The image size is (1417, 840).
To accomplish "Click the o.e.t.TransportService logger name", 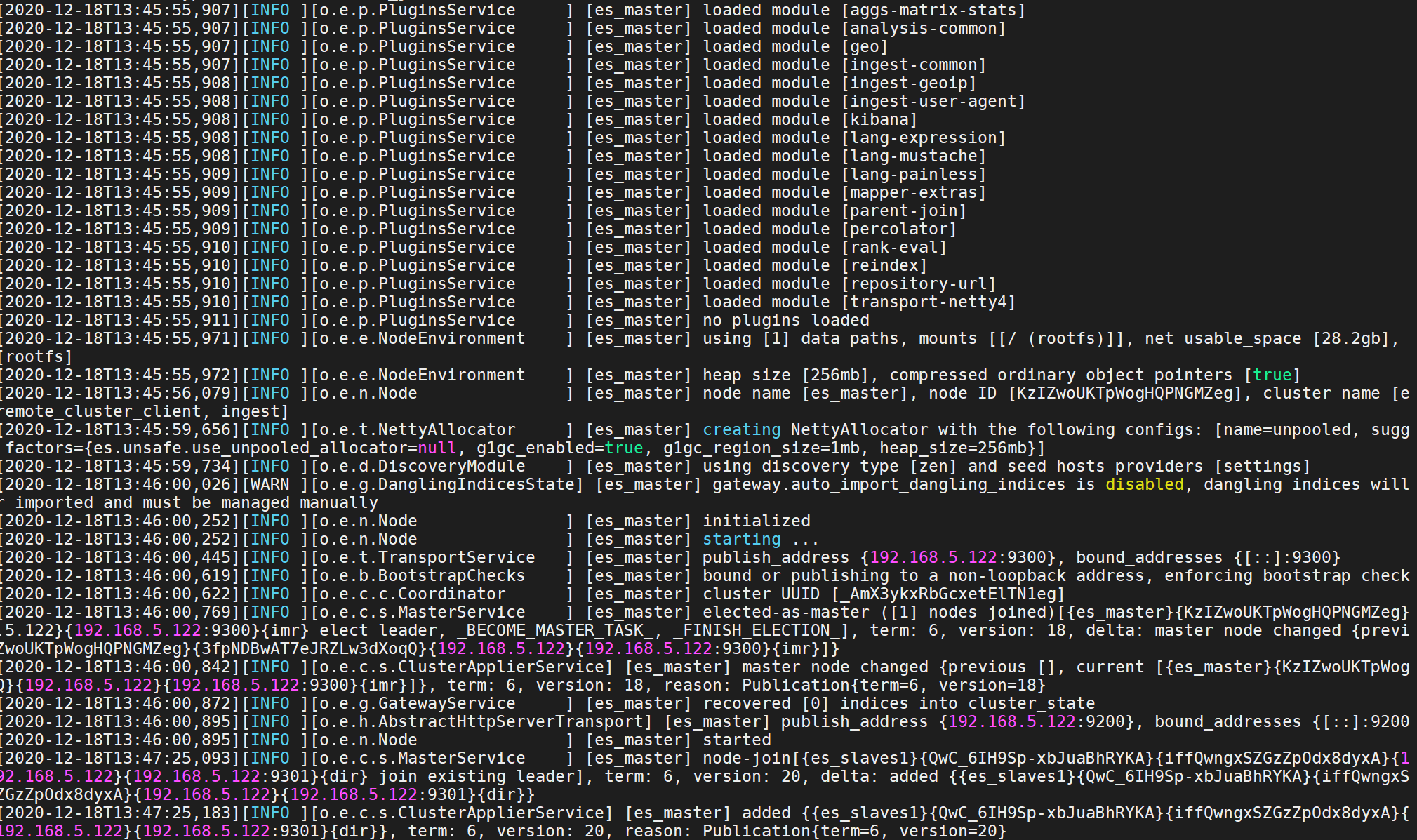I will pyautogui.click(x=427, y=558).
